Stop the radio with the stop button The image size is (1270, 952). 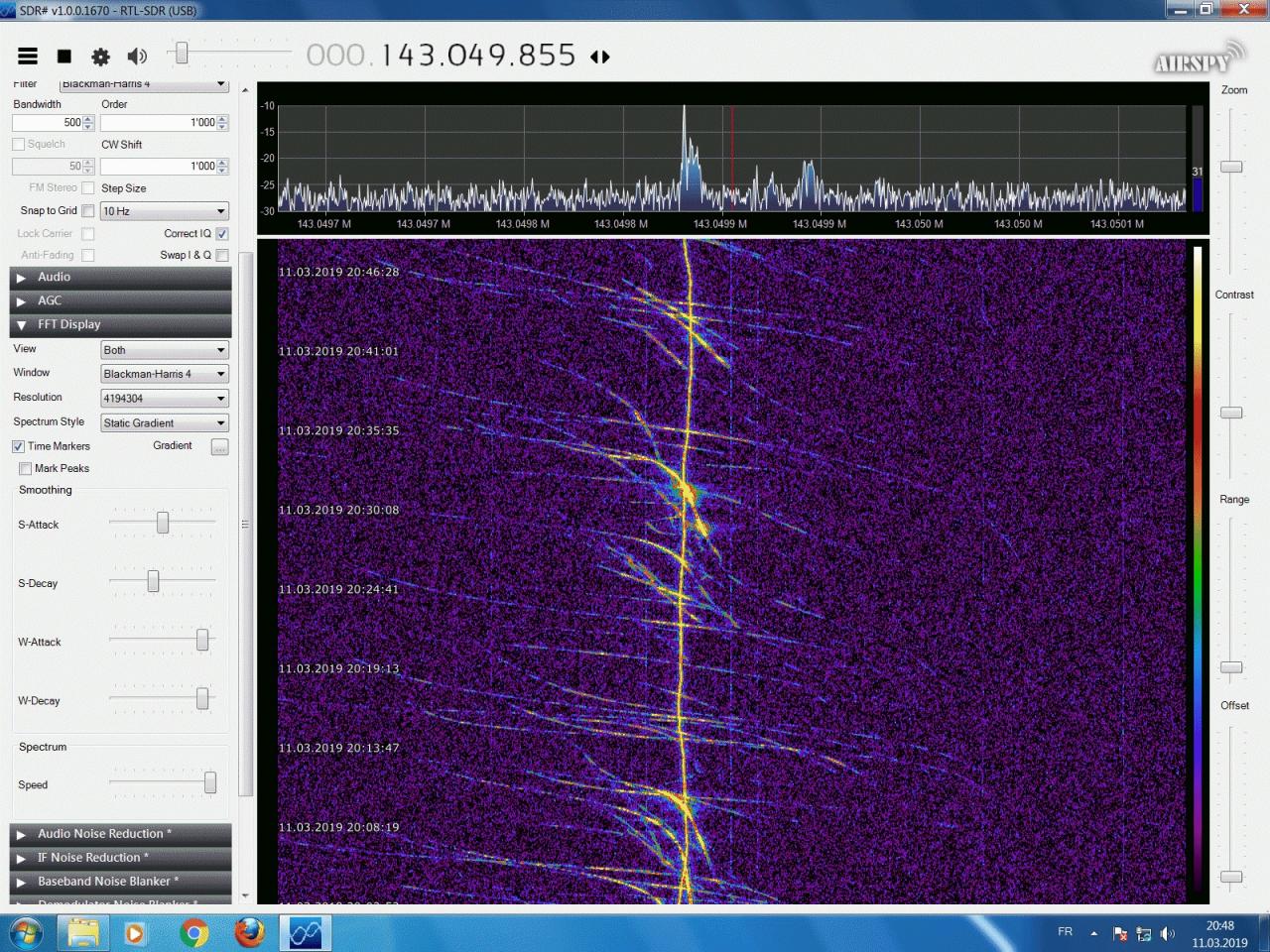point(64,57)
